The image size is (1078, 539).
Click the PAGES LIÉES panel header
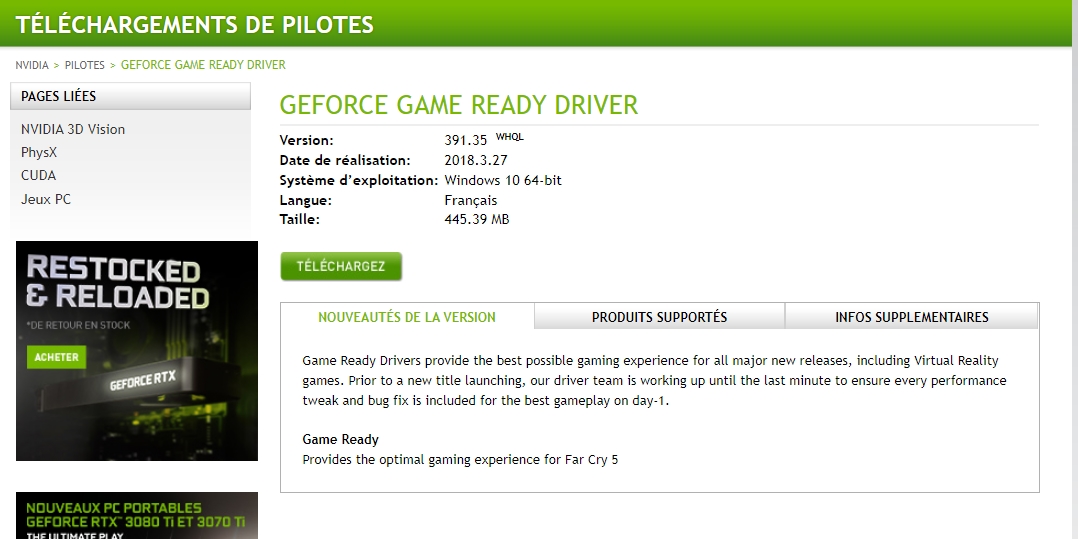pos(130,96)
